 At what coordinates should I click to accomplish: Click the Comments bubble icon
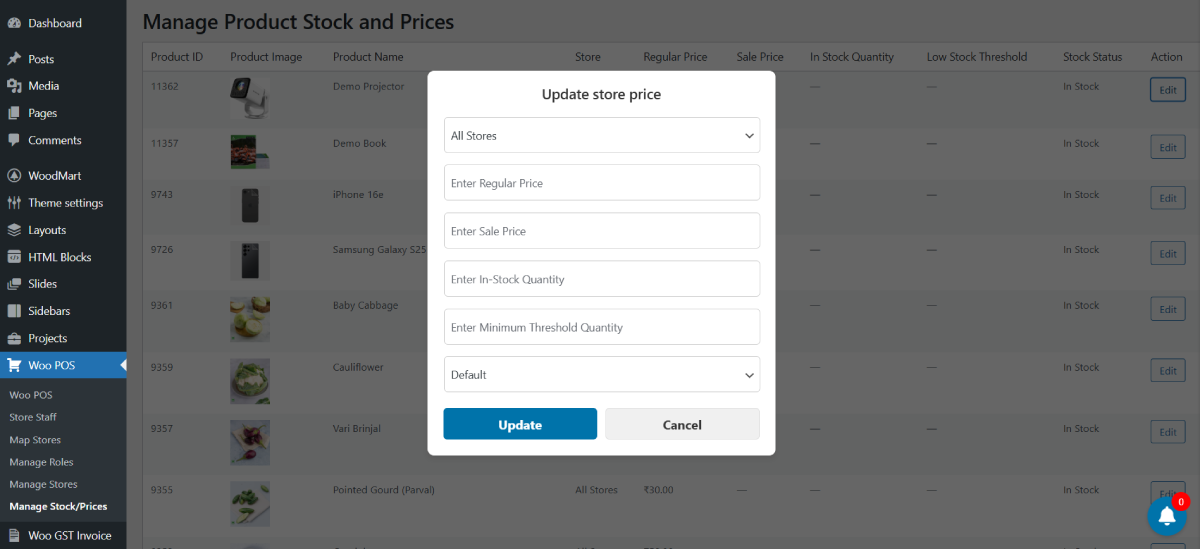14,140
